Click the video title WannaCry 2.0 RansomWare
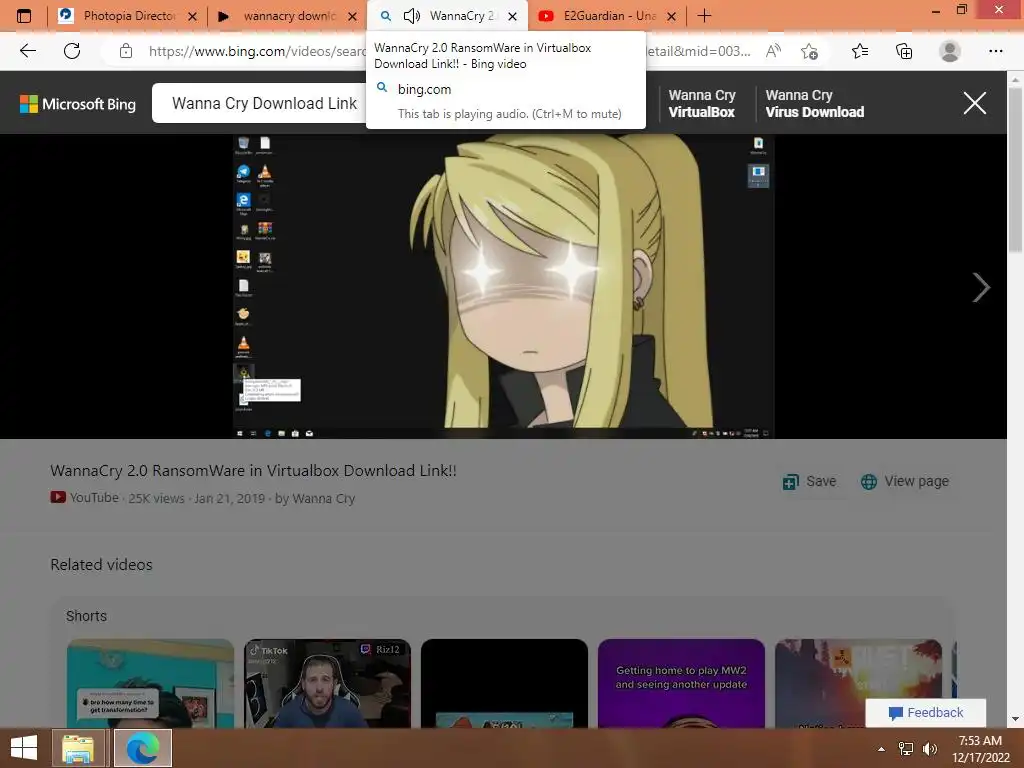 pos(253,470)
